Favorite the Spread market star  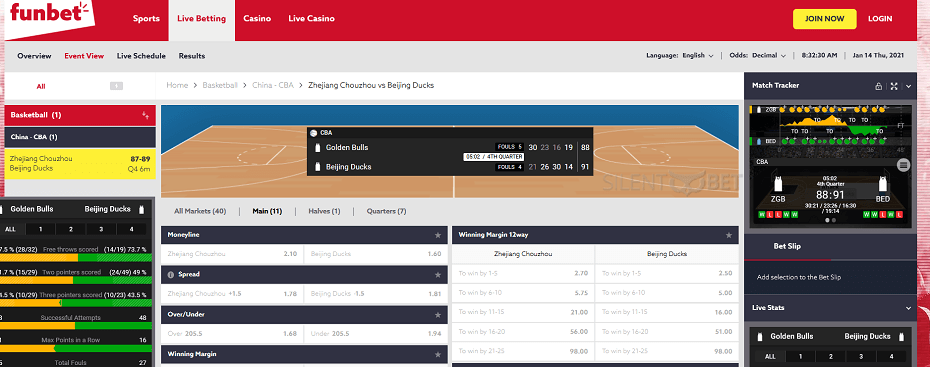click(438, 275)
